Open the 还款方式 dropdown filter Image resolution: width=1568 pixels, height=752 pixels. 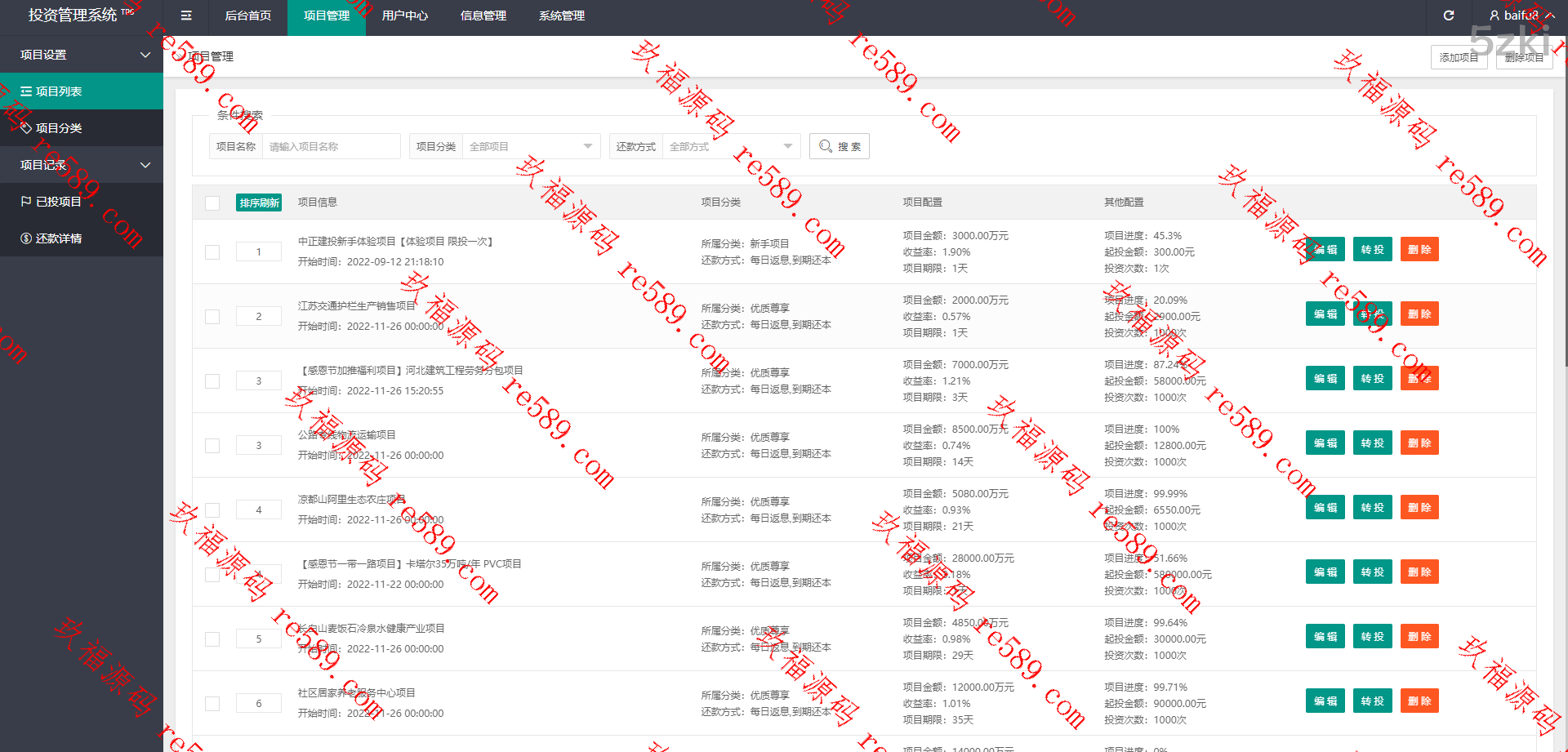coord(731,146)
